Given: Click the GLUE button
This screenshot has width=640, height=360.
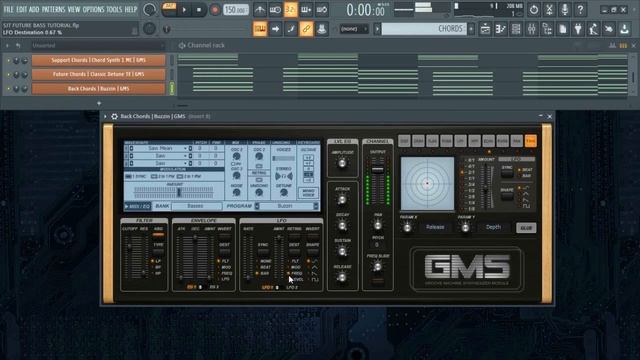Looking at the screenshot, I should [x=526, y=228].
